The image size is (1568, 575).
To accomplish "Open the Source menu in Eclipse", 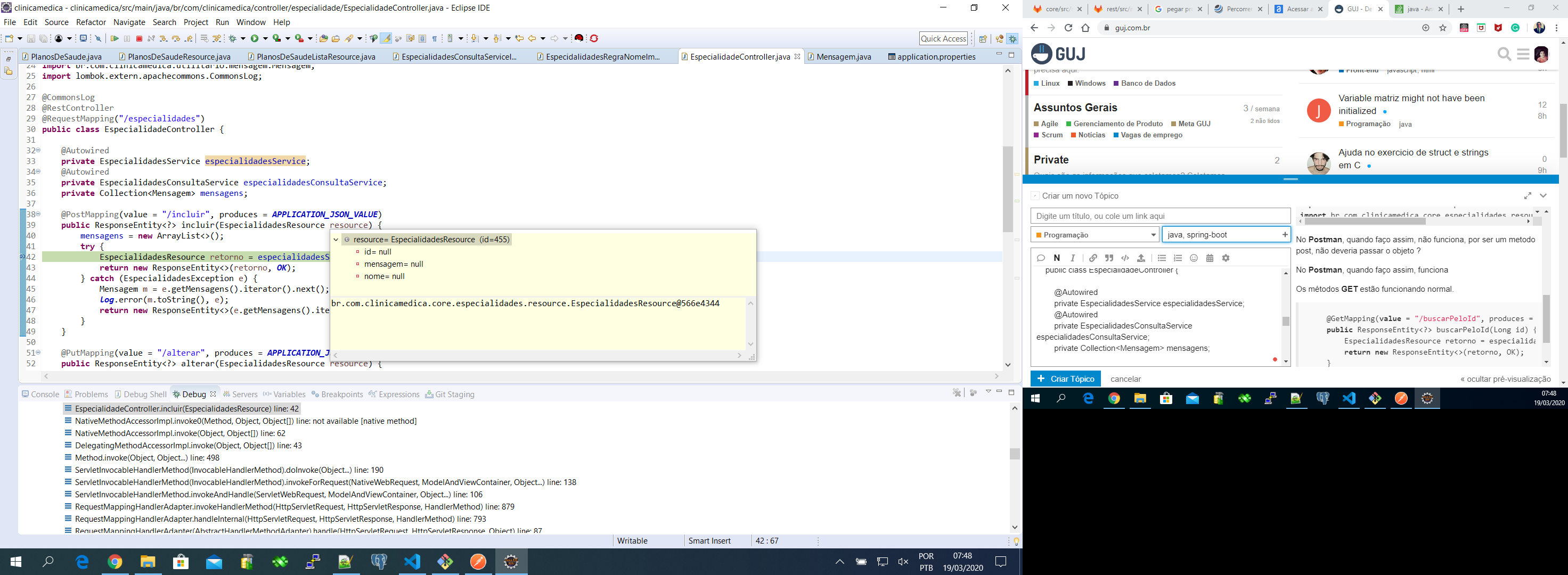I will pyautogui.click(x=56, y=22).
